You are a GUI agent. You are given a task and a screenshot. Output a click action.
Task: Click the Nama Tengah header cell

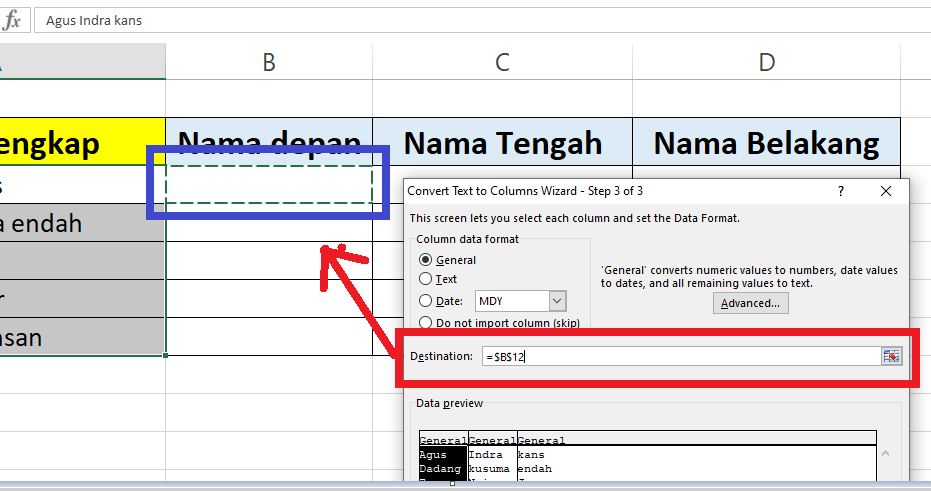click(502, 142)
